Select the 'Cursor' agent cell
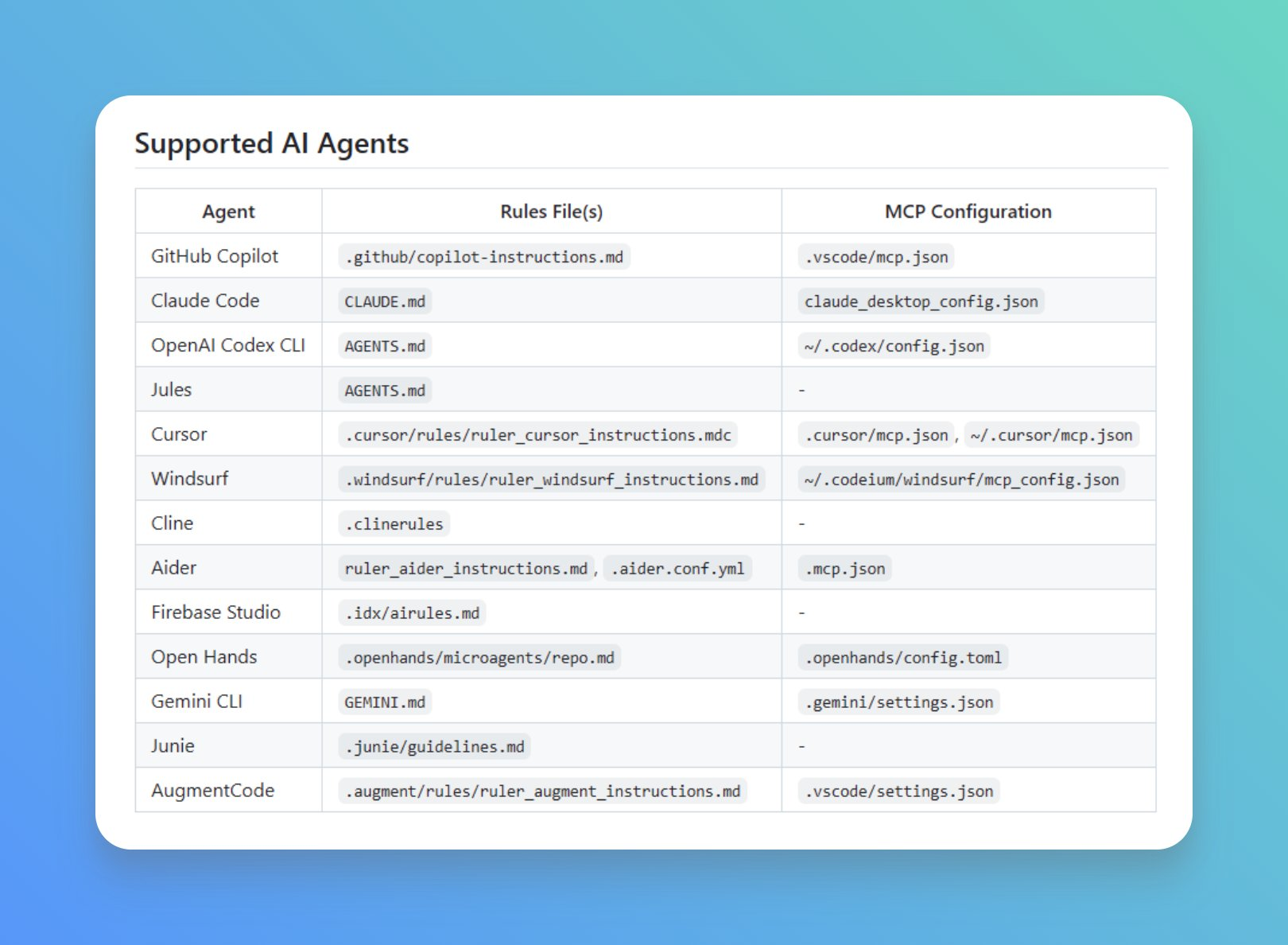Image resolution: width=1288 pixels, height=945 pixels. 228,434
